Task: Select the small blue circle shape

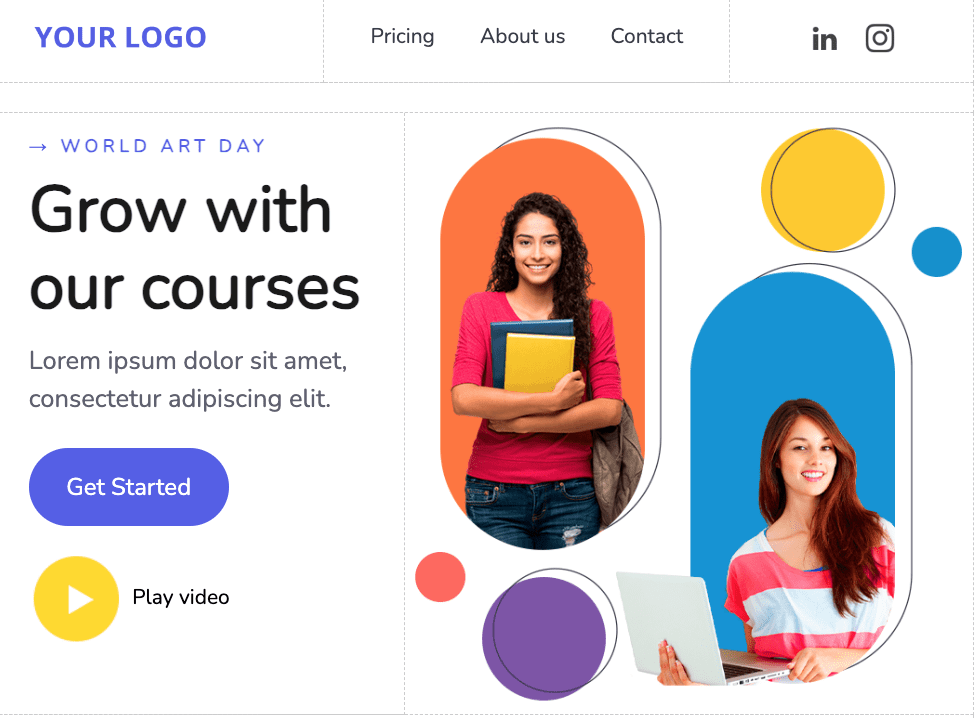Action: 937,252
